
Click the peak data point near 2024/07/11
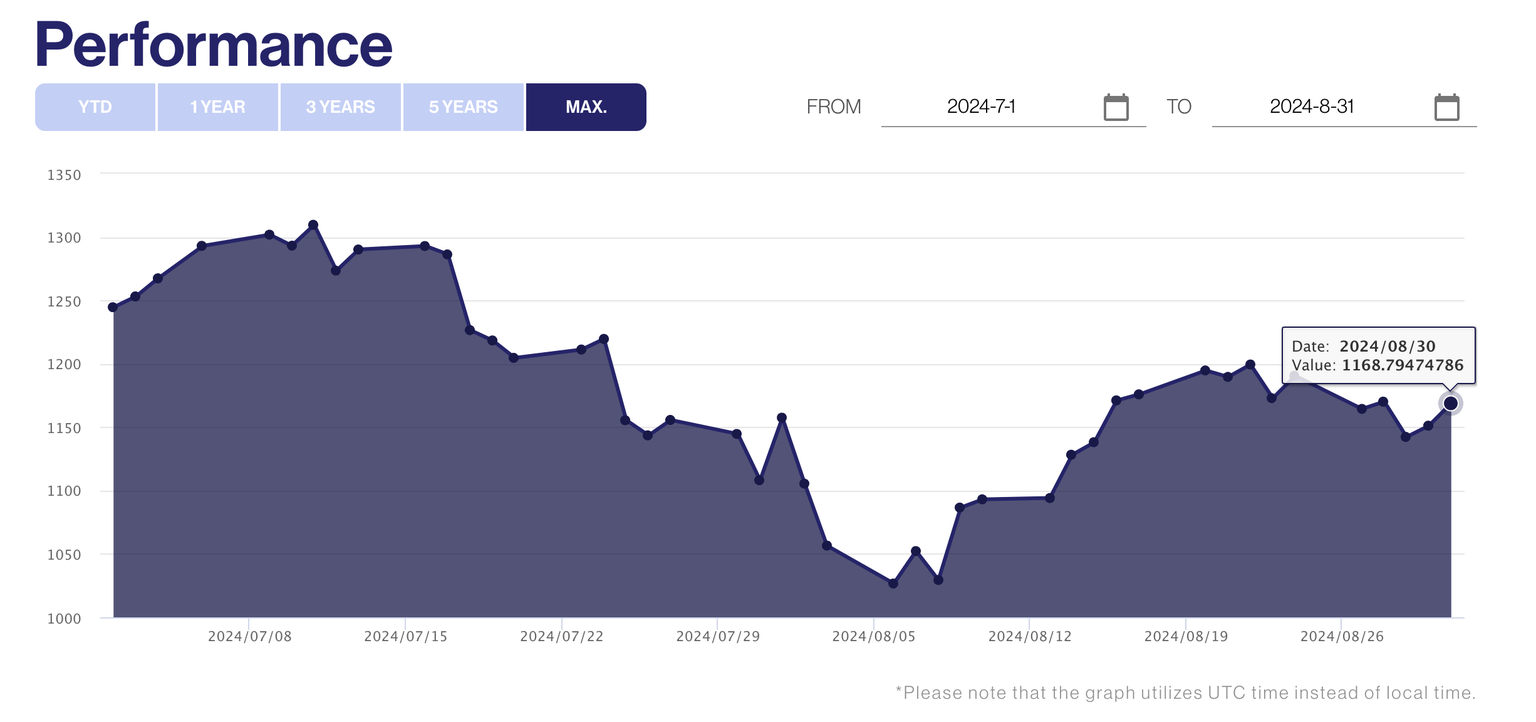click(313, 224)
